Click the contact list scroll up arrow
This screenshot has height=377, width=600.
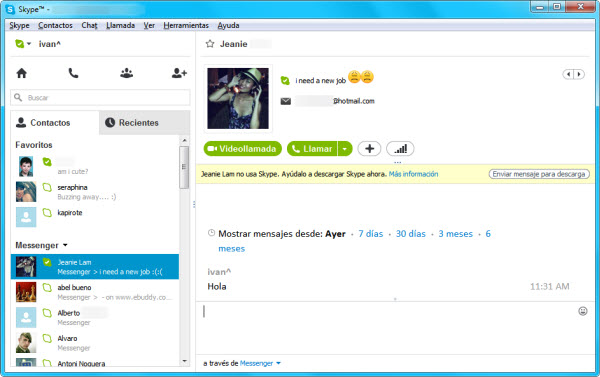[184, 140]
